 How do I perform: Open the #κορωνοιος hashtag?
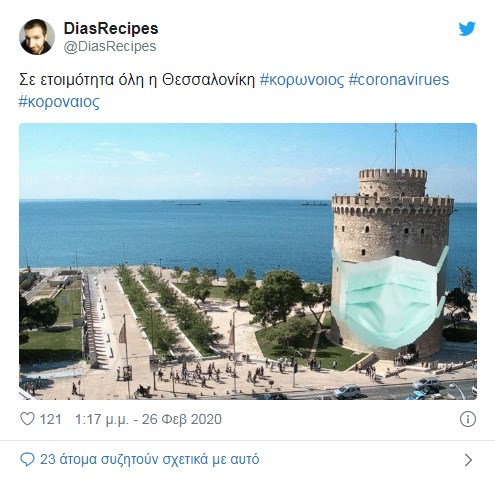[x=302, y=80]
